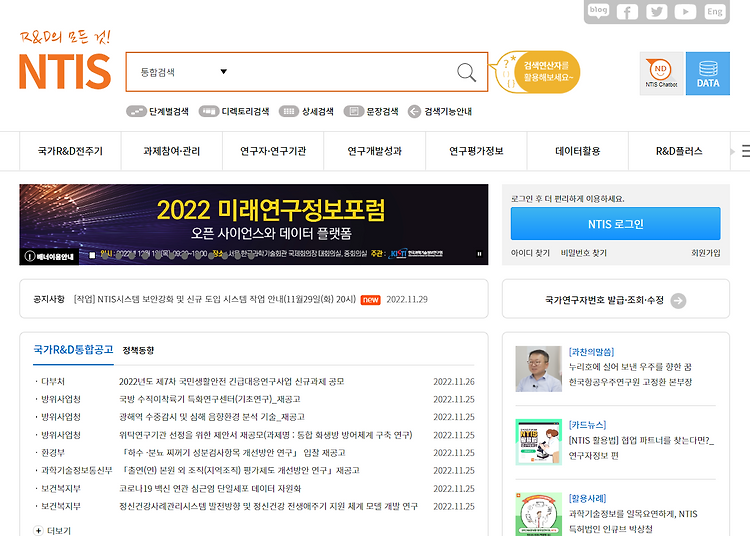Open 국방 수직이착륙기 특화연구센터 announcement

(x=210, y=399)
